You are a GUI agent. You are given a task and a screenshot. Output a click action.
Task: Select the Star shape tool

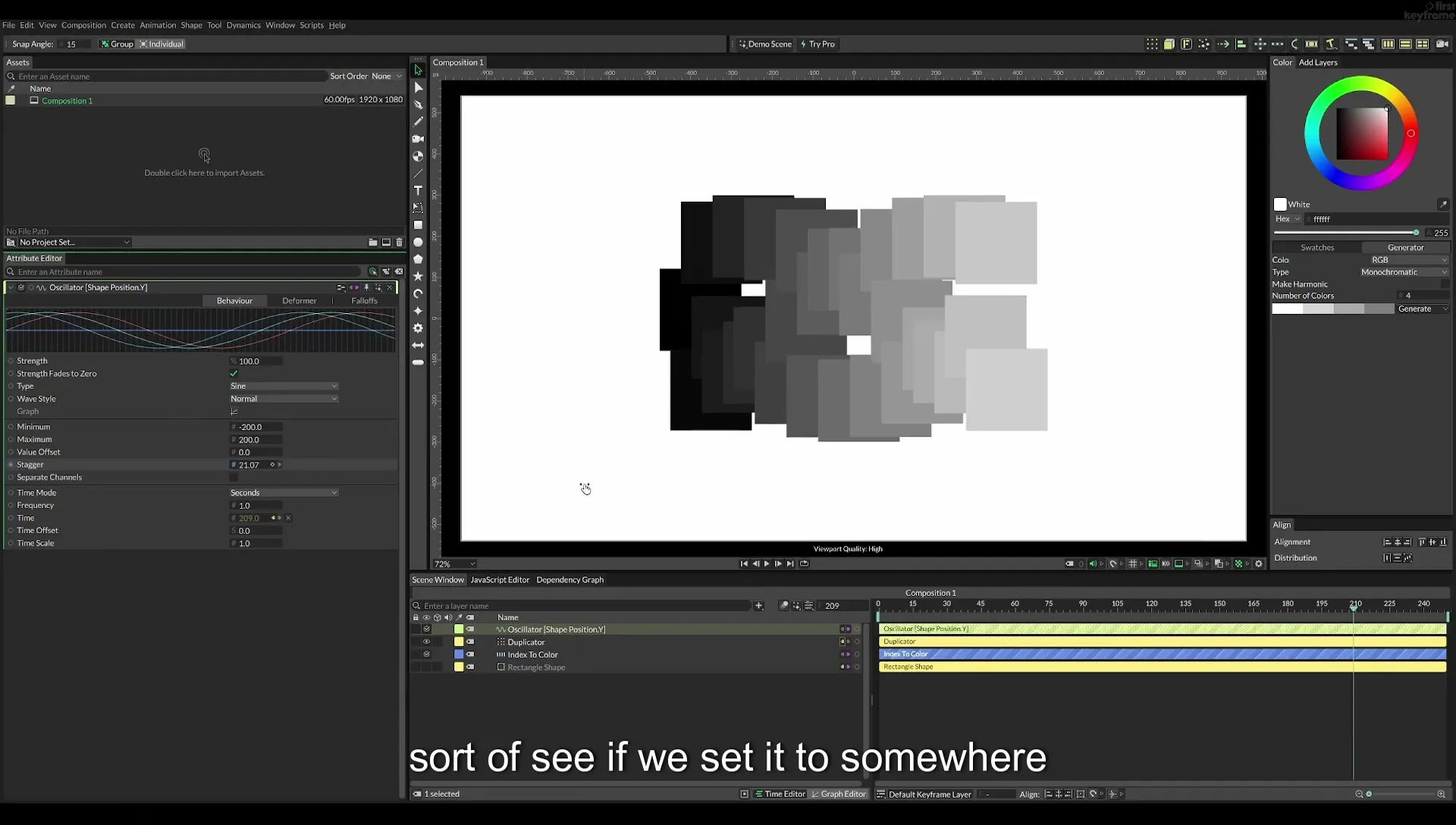point(418,277)
